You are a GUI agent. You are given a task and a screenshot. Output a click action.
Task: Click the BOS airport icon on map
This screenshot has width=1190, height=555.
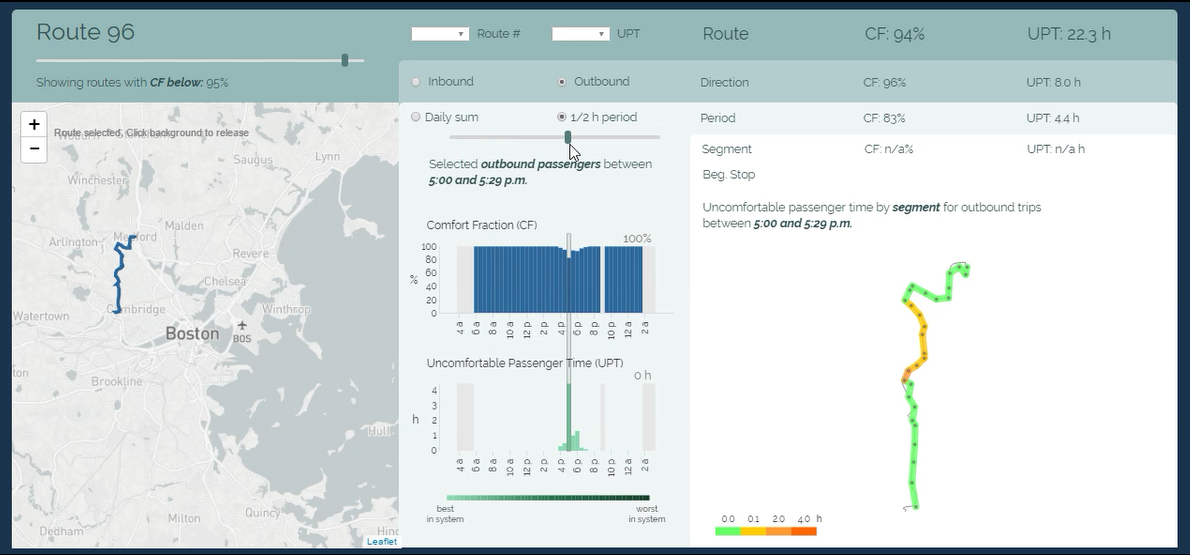pyautogui.click(x=241, y=327)
